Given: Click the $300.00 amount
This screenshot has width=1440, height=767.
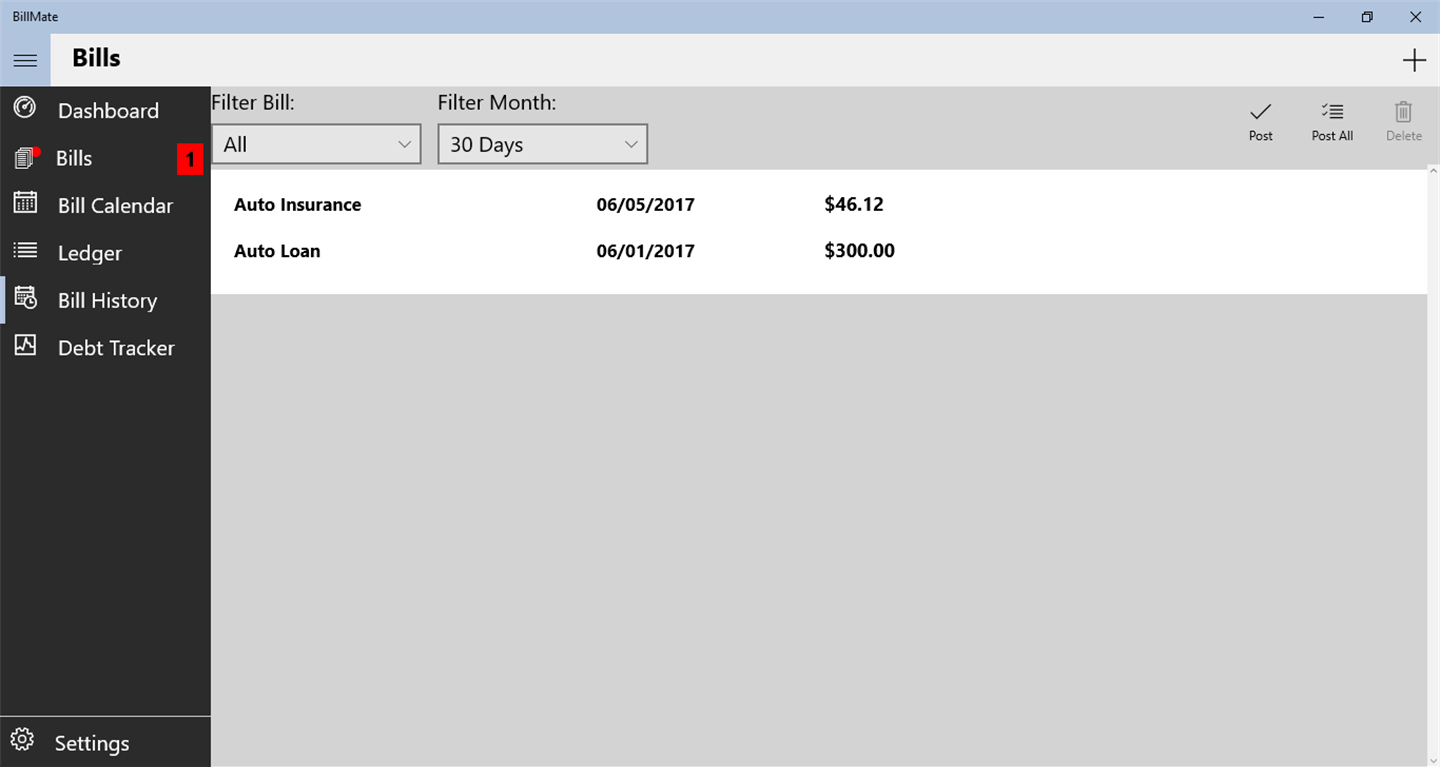Looking at the screenshot, I should point(859,251).
